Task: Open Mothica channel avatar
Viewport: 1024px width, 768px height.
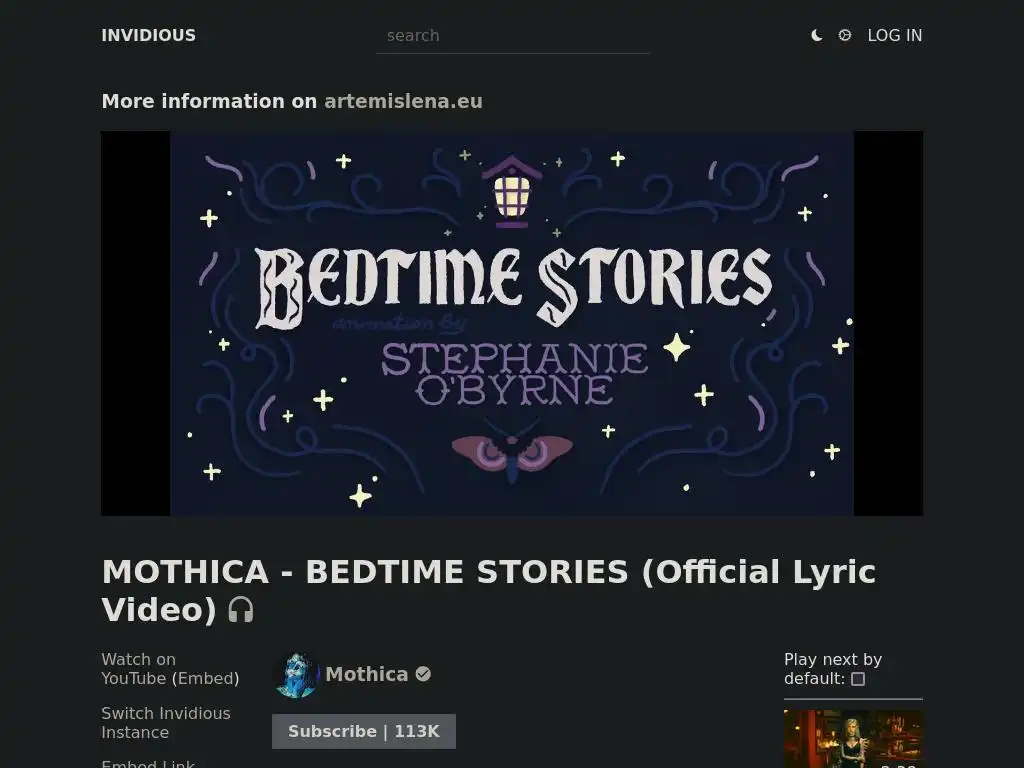Action: coord(296,675)
